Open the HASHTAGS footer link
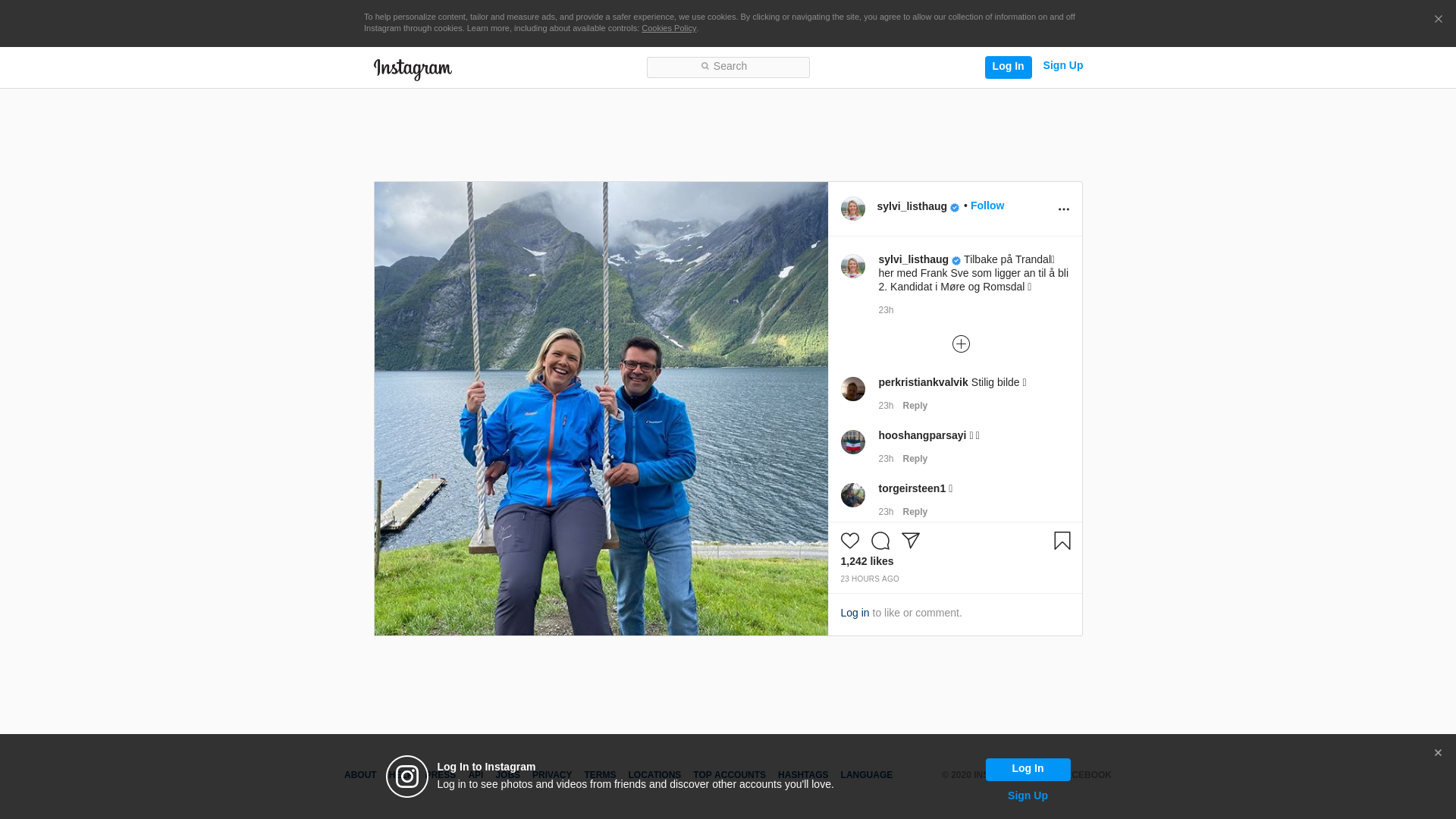1456x819 pixels. coord(803,775)
